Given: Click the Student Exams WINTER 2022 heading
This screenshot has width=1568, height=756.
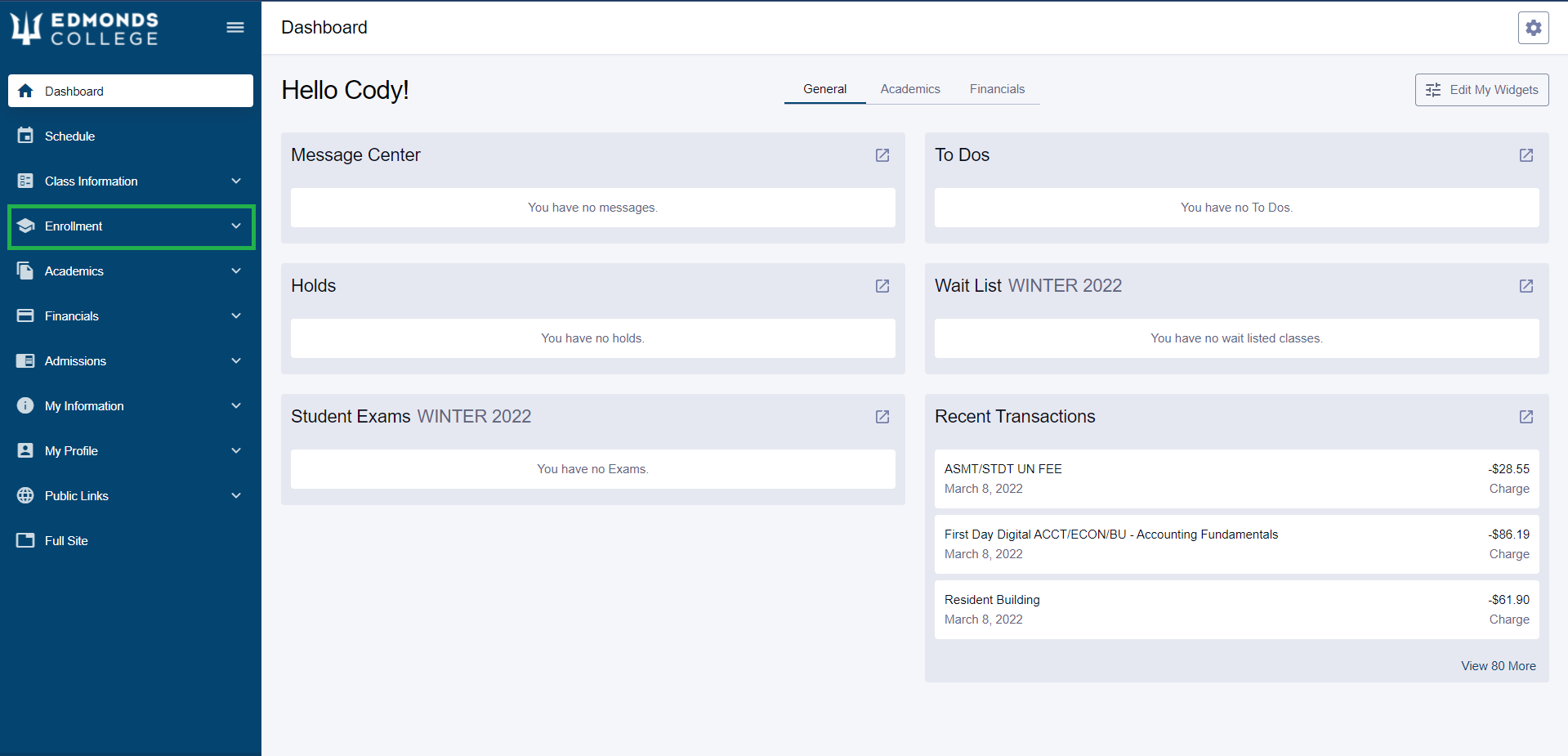Looking at the screenshot, I should click(411, 417).
